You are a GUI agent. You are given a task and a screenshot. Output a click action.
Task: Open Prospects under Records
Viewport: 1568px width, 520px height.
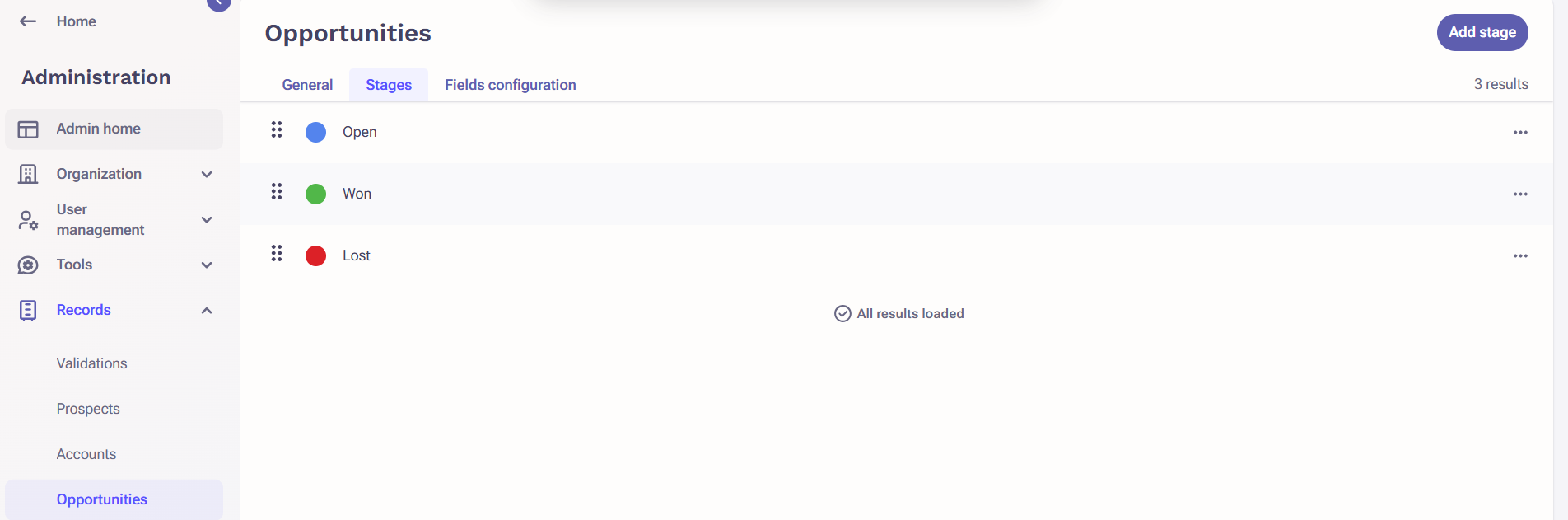click(88, 409)
